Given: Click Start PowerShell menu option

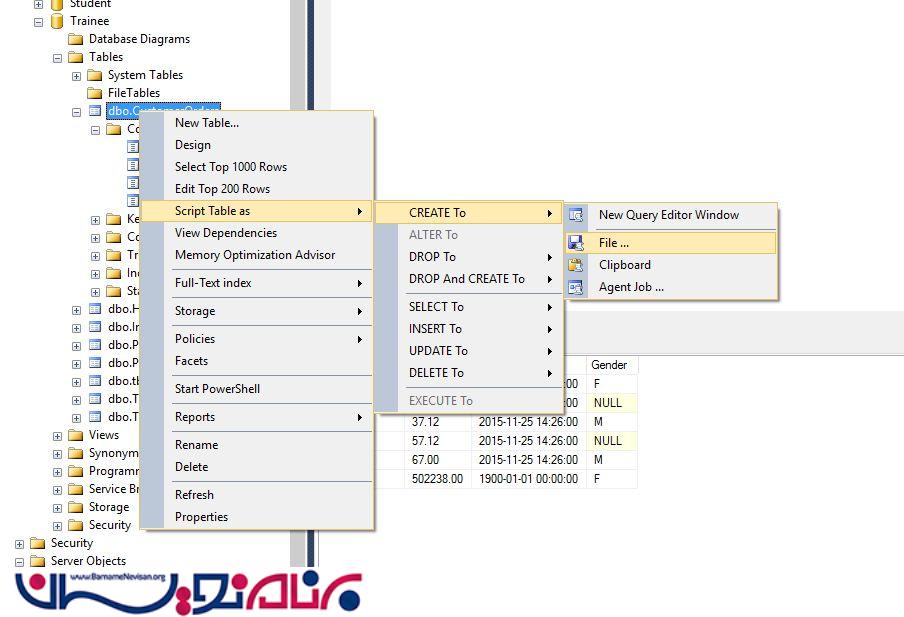Looking at the screenshot, I should tap(217, 389).
